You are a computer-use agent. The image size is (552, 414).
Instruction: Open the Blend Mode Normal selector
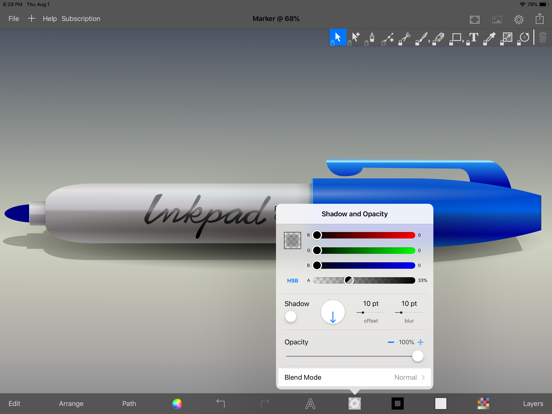click(x=355, y=377)
